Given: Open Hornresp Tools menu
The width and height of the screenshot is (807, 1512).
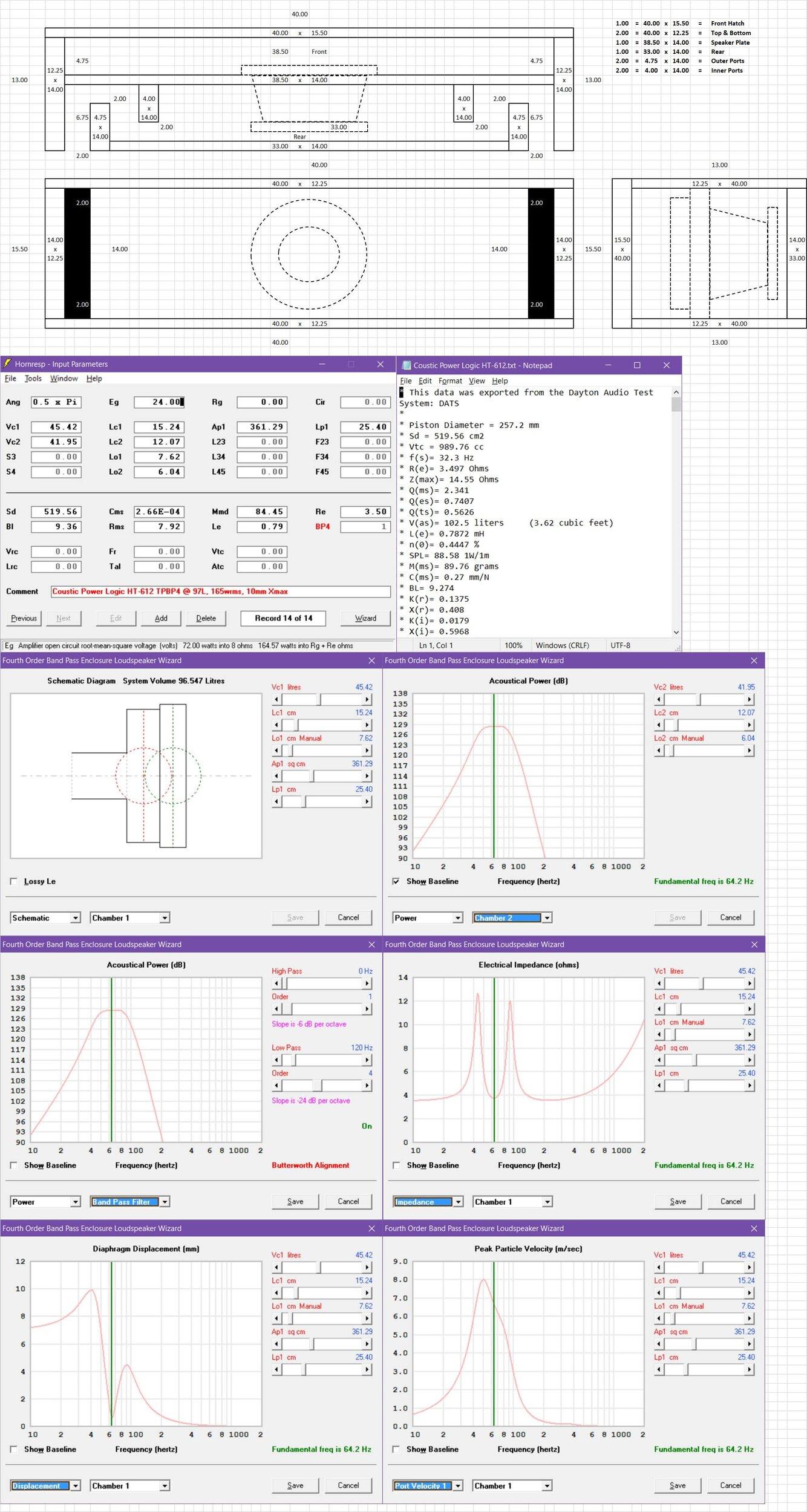Looking at the screenshot, I should (x=33, y=379).
